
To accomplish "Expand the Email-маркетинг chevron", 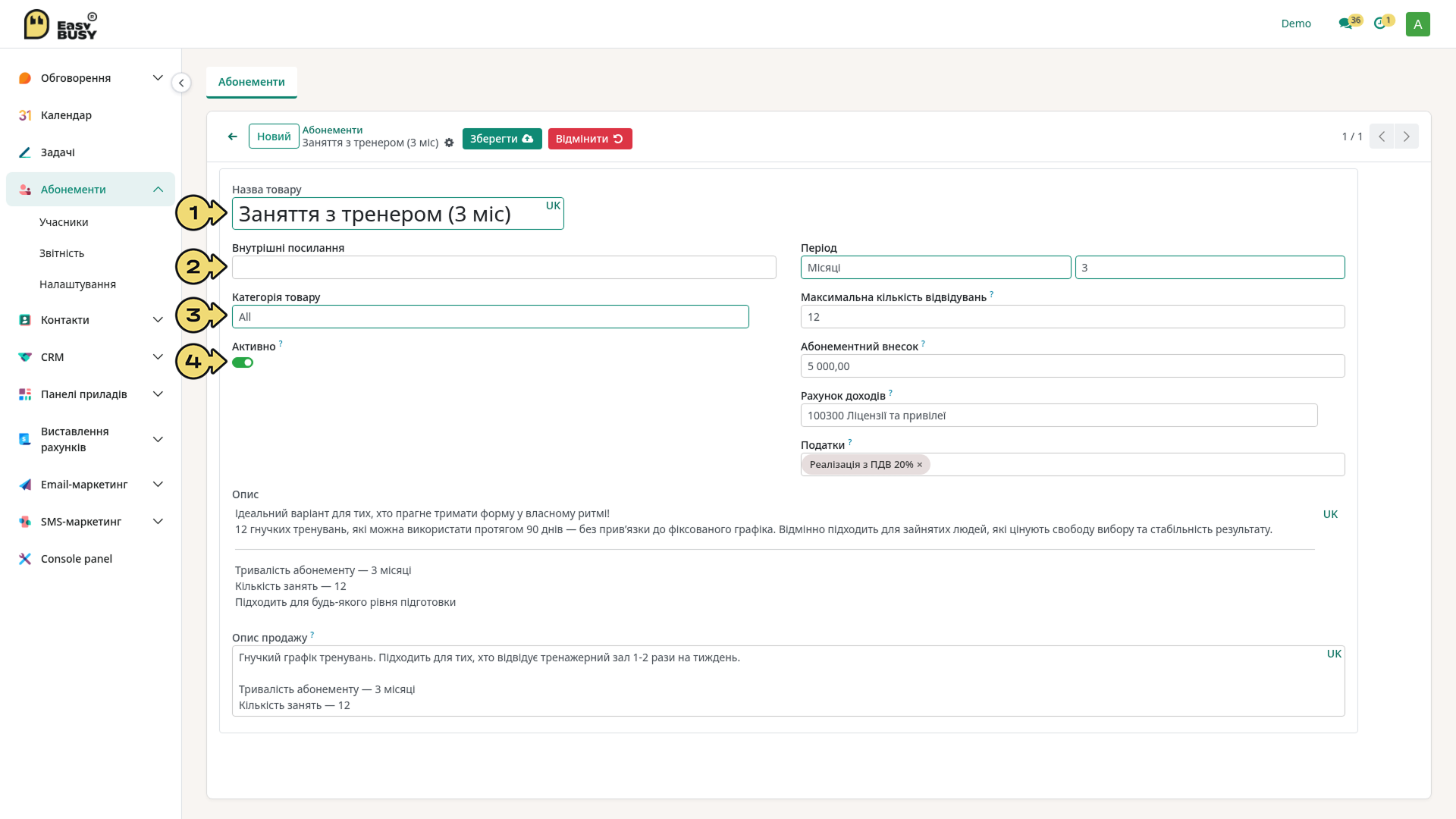I will pyautogui.click(x=158, y=485).
